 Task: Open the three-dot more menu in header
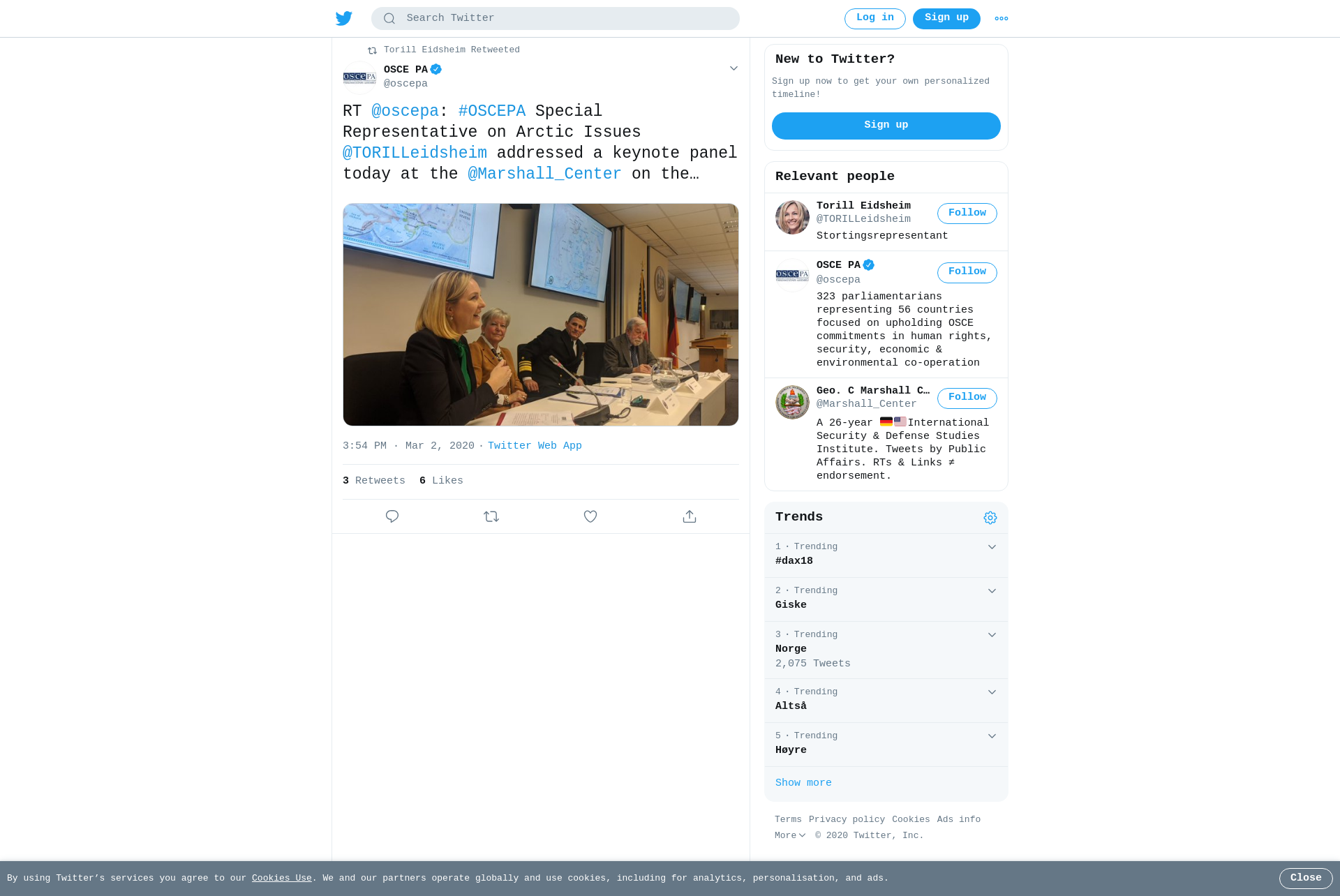pyautogui.click(x=1002, y=19)
